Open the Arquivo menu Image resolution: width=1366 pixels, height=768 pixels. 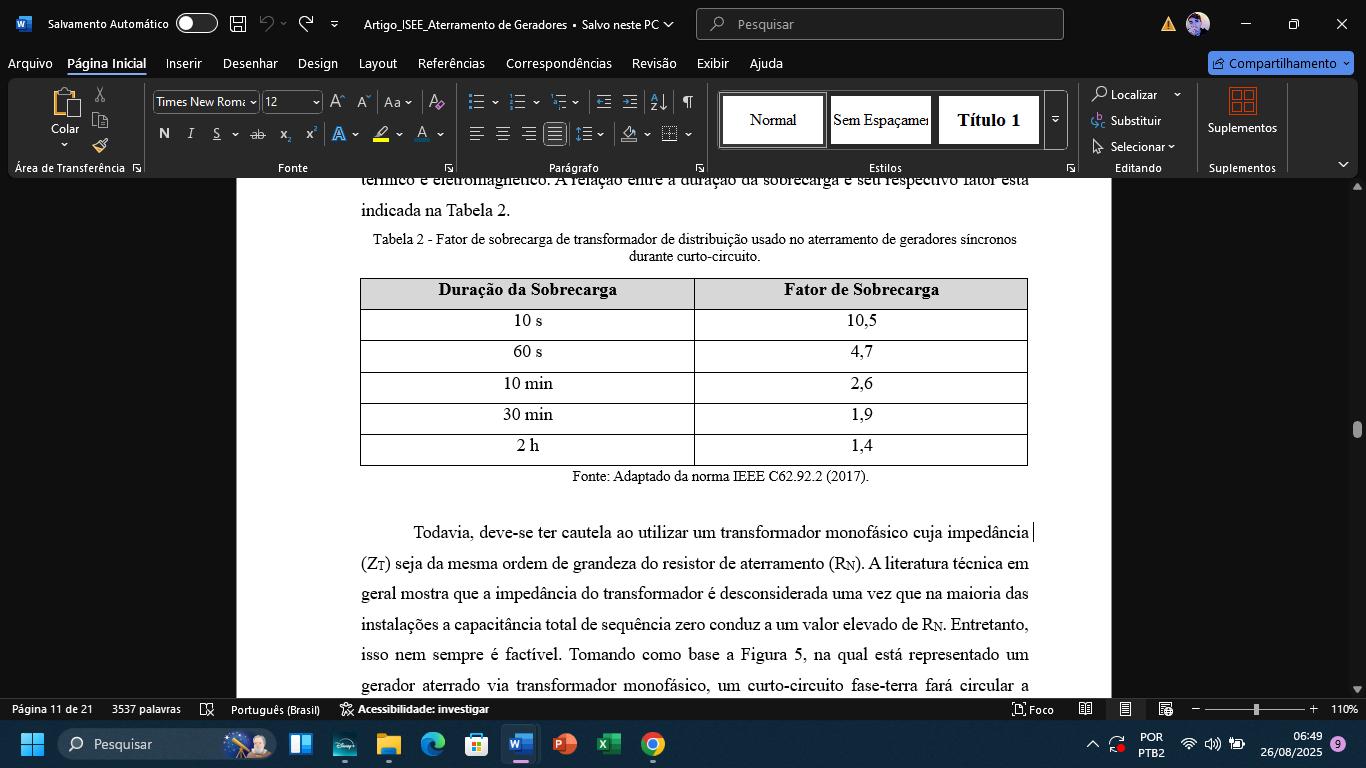point(30,63)
